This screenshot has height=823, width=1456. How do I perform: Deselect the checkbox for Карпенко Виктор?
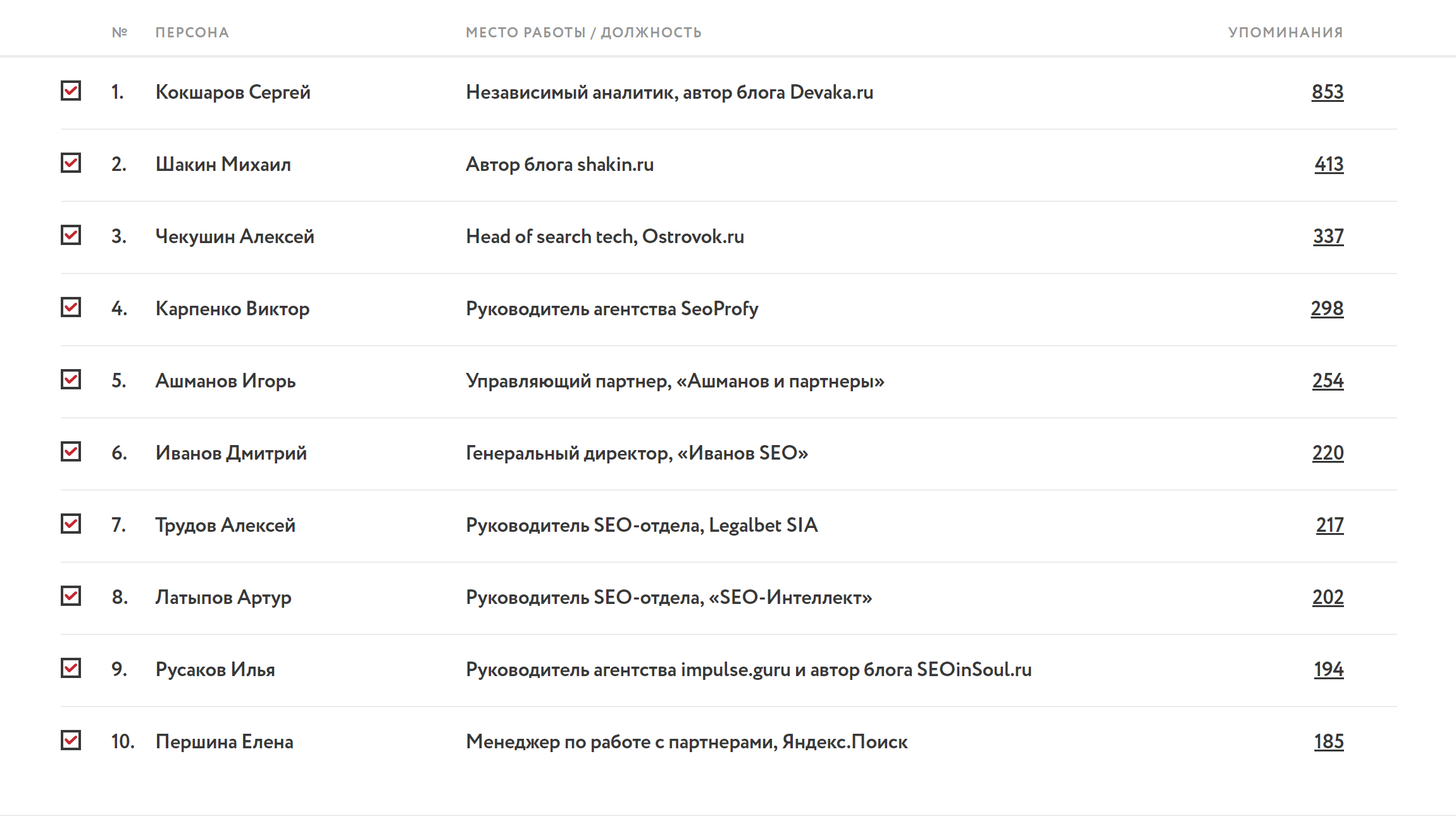click(x=71, y=308)
